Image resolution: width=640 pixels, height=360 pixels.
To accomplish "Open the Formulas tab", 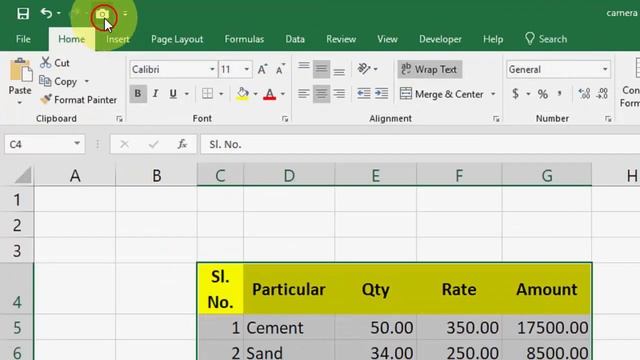I will 244,39.
